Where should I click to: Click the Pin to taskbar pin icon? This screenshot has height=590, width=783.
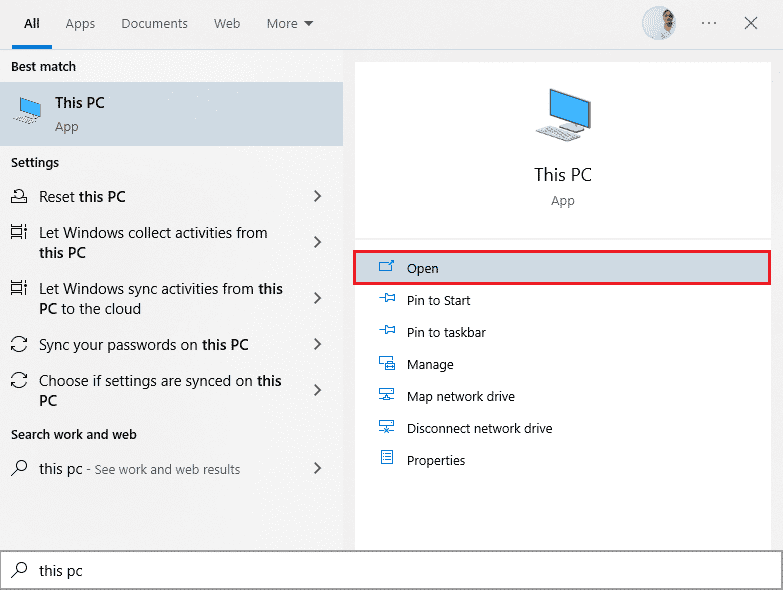click(x=387, y=330)
